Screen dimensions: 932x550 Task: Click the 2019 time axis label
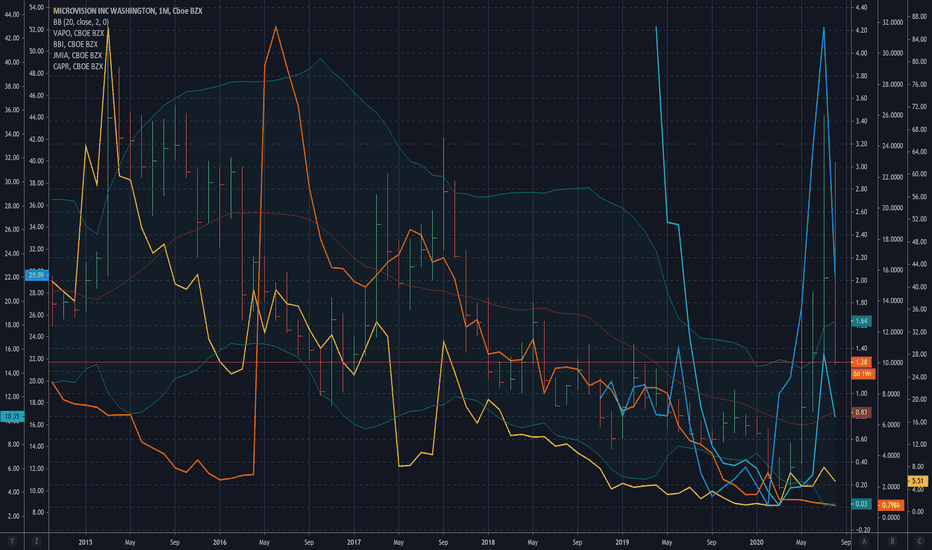pyautogui.click(x=622, y=542)
